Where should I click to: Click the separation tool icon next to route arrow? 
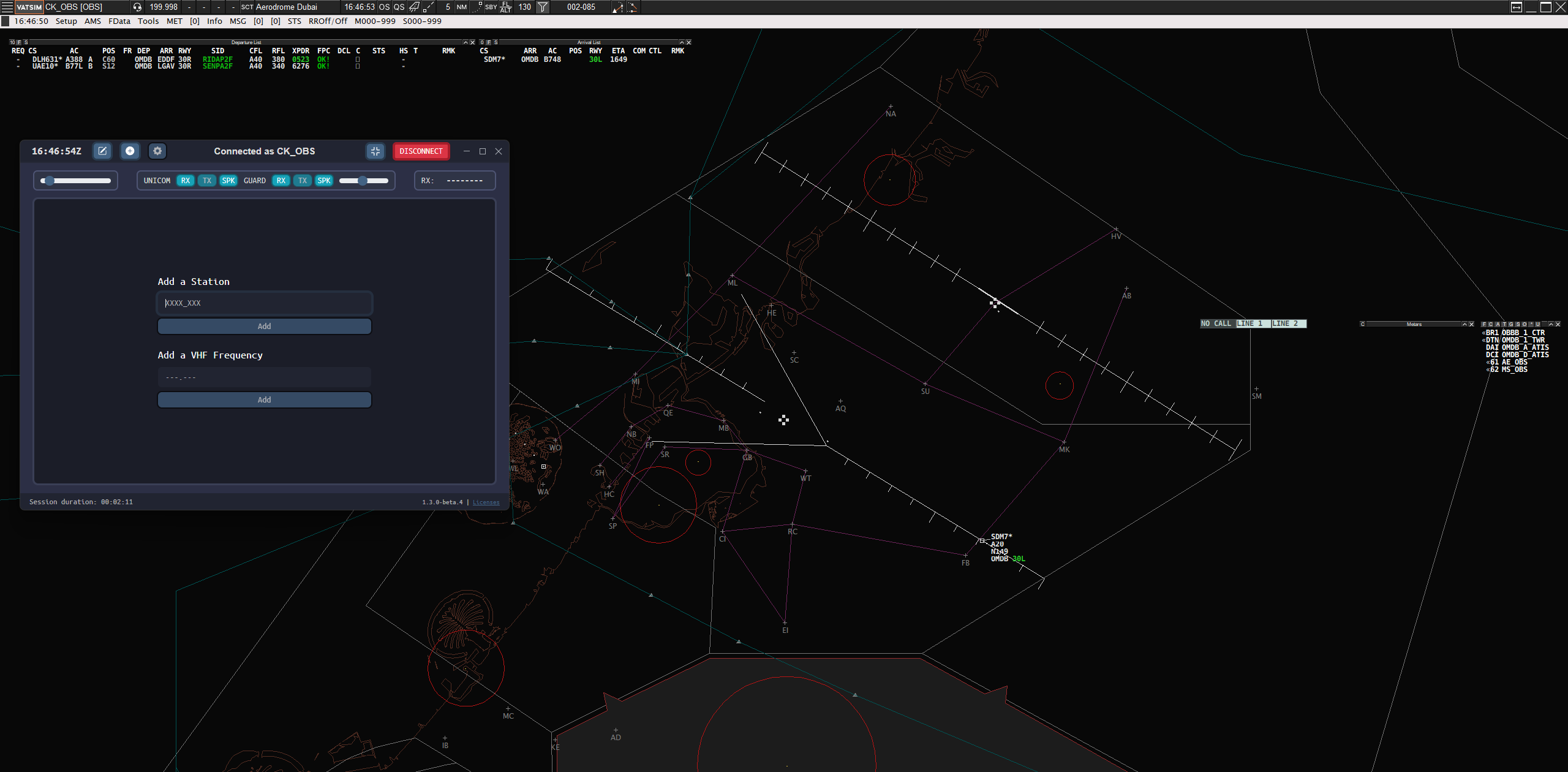coord(632,7)
